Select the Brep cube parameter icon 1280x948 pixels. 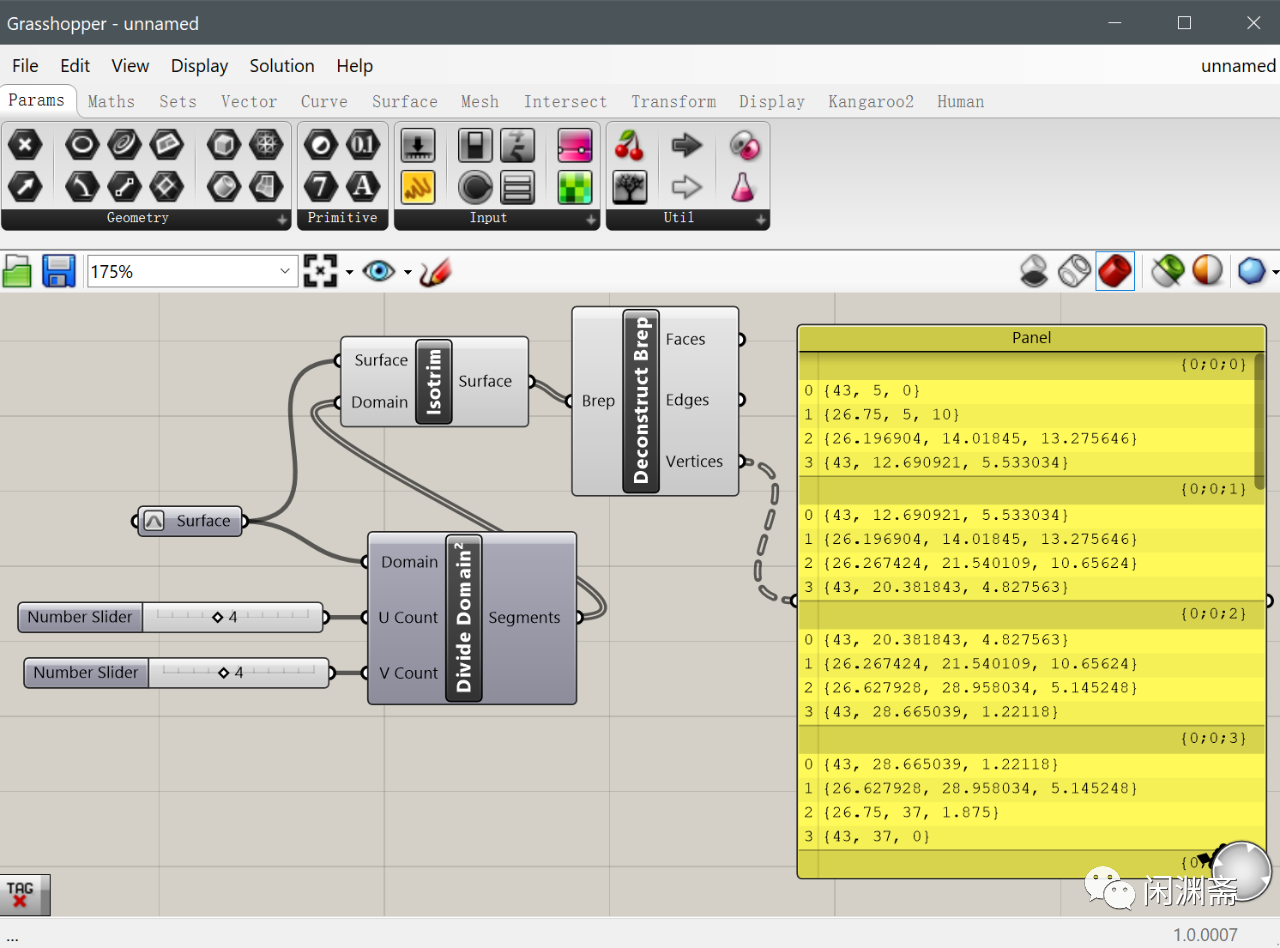224,146
